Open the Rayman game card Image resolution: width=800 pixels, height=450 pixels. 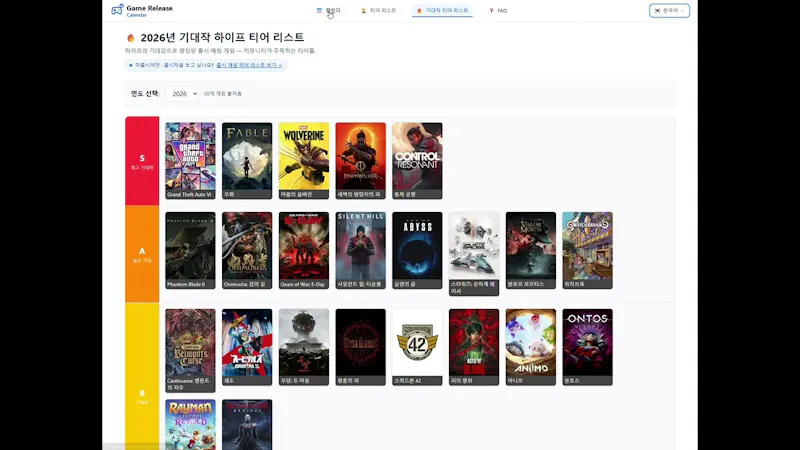click(190, 424)
